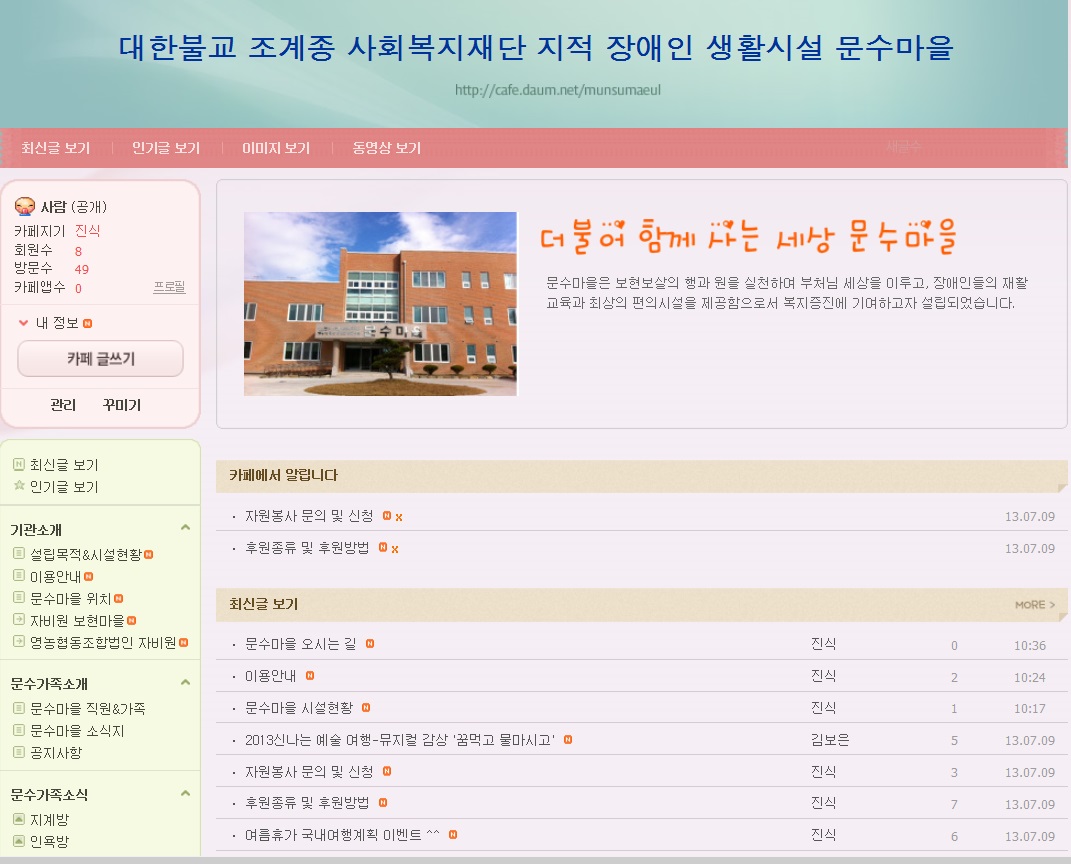Open the 인기글 보기 tab in top bar

click(x=166, y=148)
